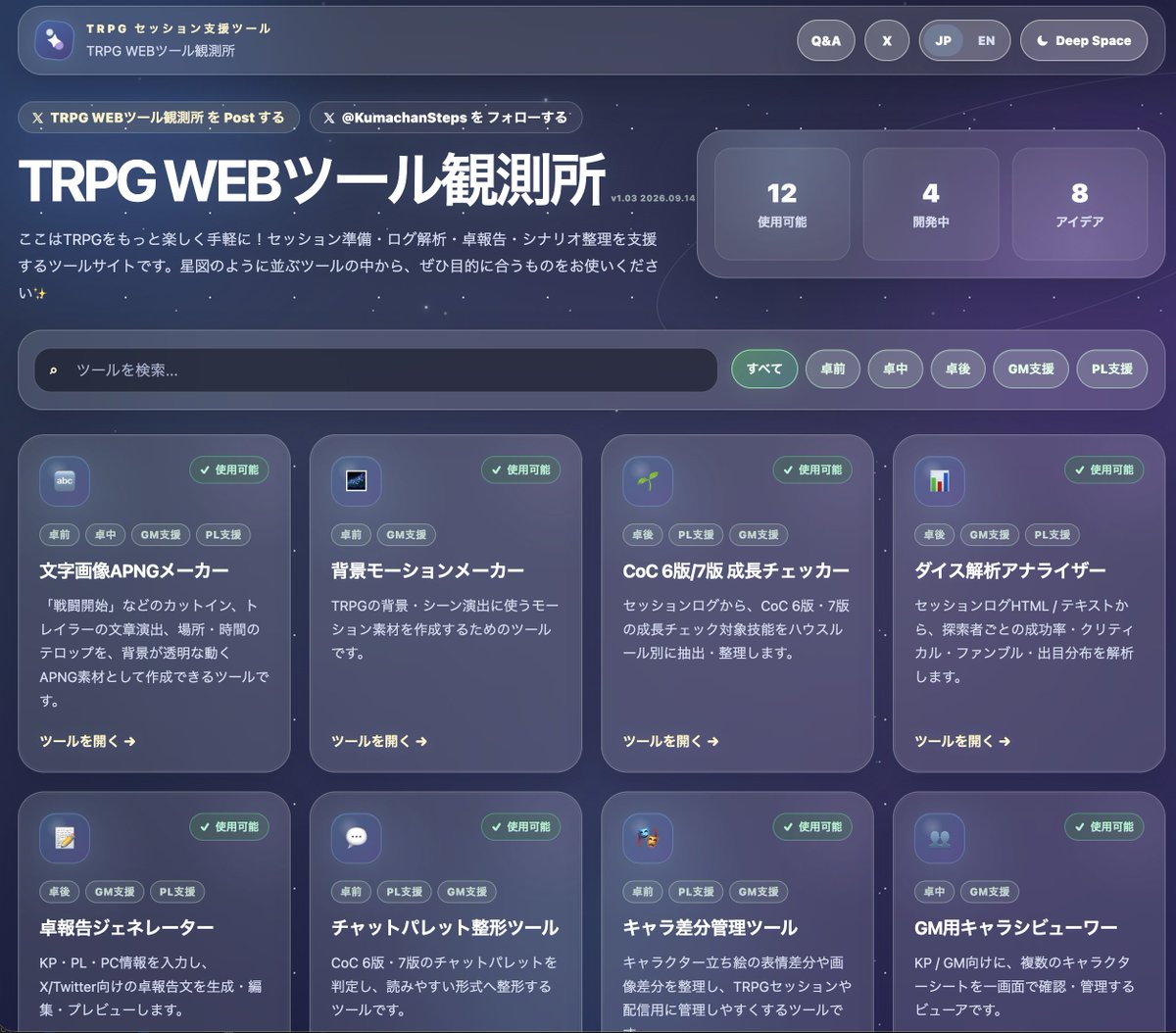Click the main heading TRPG WEBツール観測所

click(312, 180)
